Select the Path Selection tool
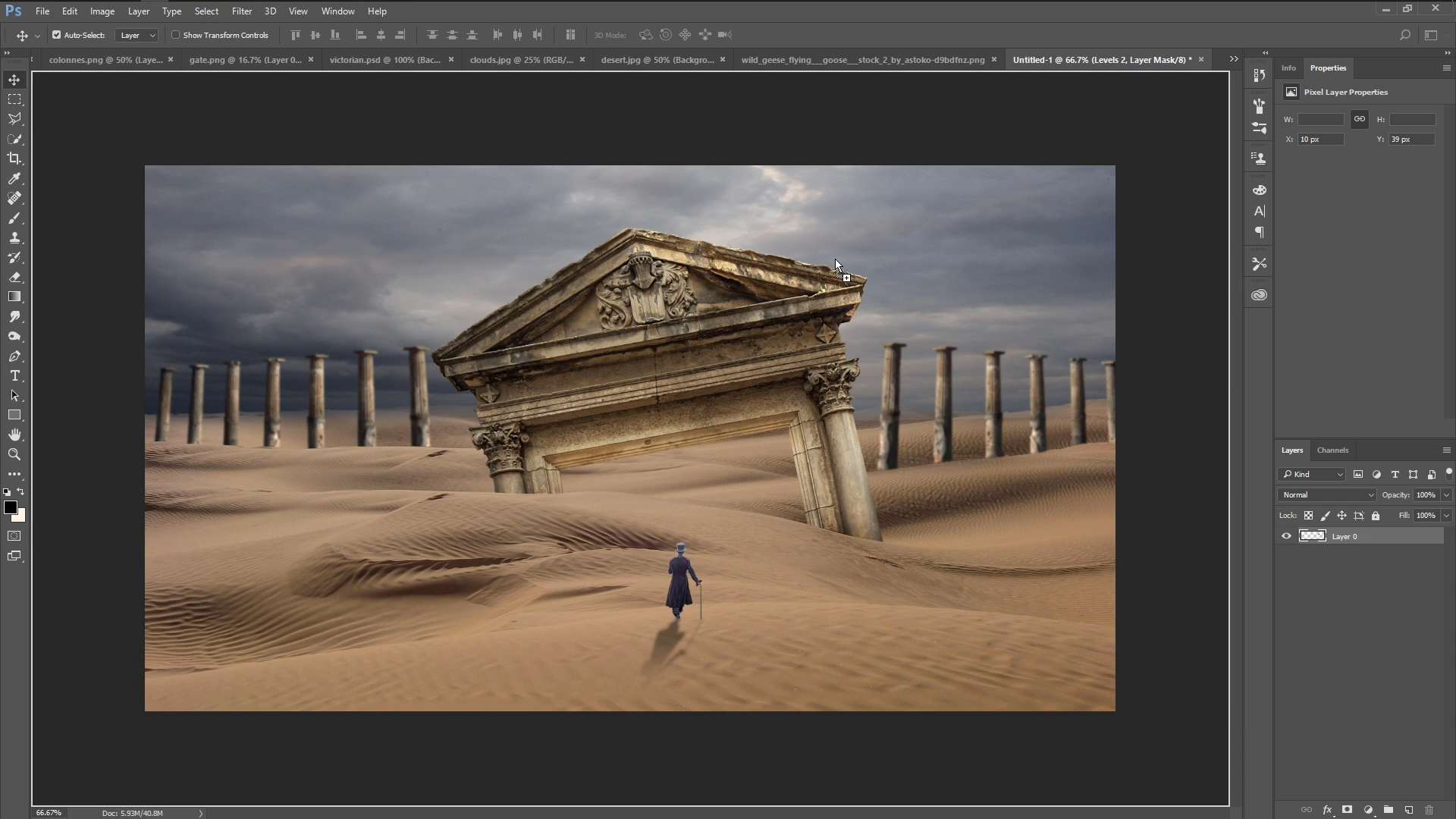 coord(14,395)
